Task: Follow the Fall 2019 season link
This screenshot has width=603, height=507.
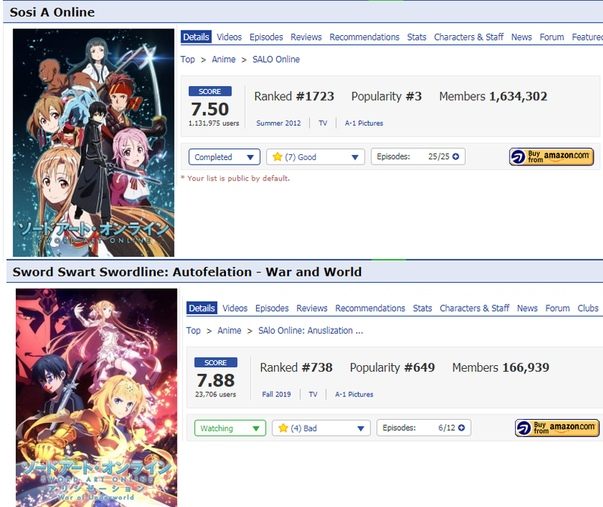Action: tap(277, 394)
